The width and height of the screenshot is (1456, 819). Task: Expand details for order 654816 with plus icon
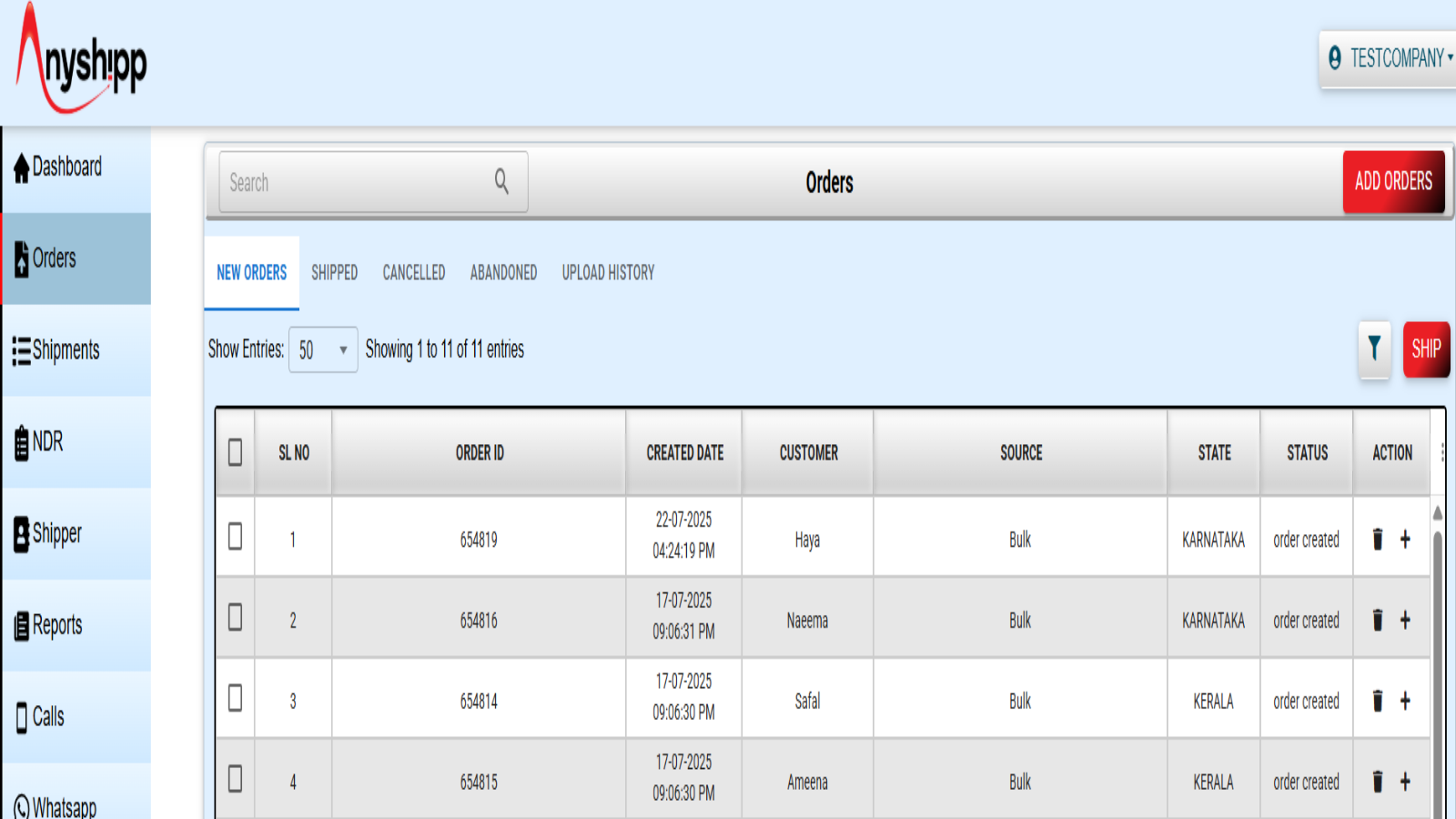pyautogui.click(x=1405, y=620)
